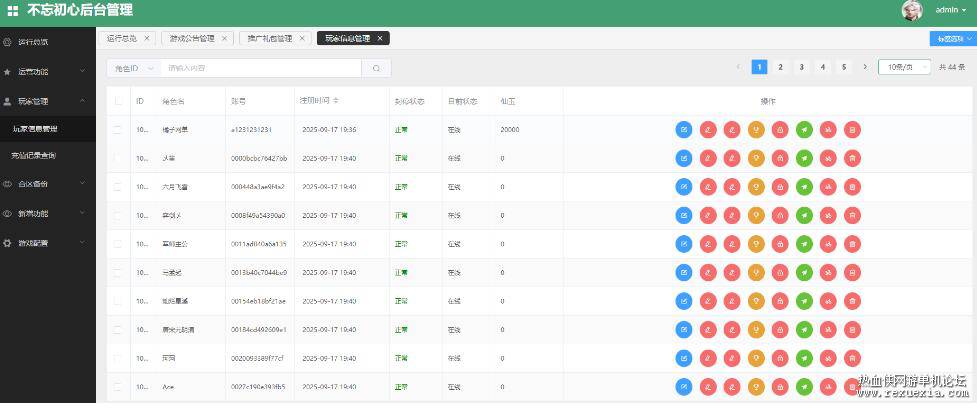Image resolution: width=977 pixels, height=408 pixels.
Task: Go to page 3
Action: (801, 67)
